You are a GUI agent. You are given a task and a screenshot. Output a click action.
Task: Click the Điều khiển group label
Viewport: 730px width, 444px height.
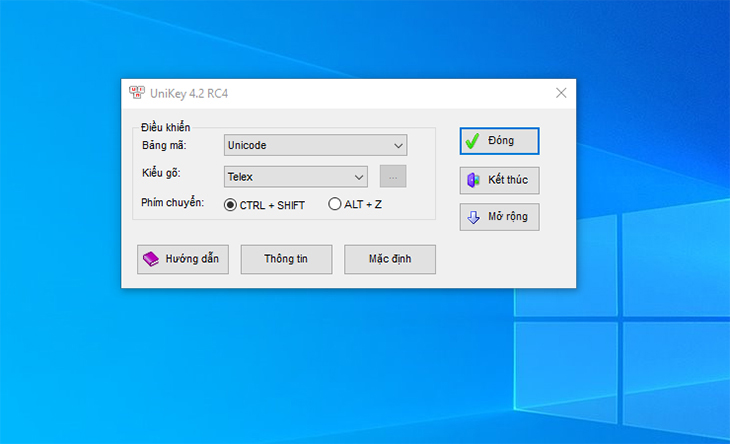click(165, 127)
